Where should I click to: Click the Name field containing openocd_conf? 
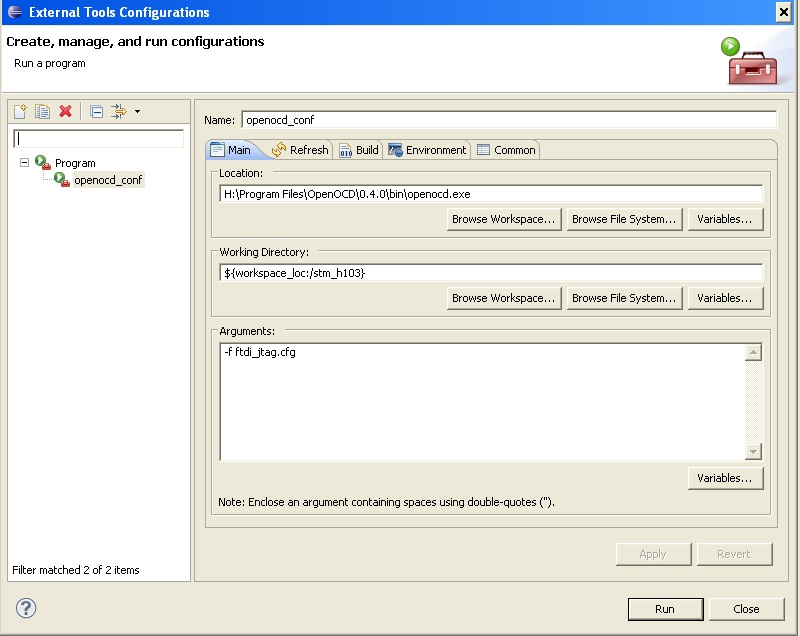[509, 120]
